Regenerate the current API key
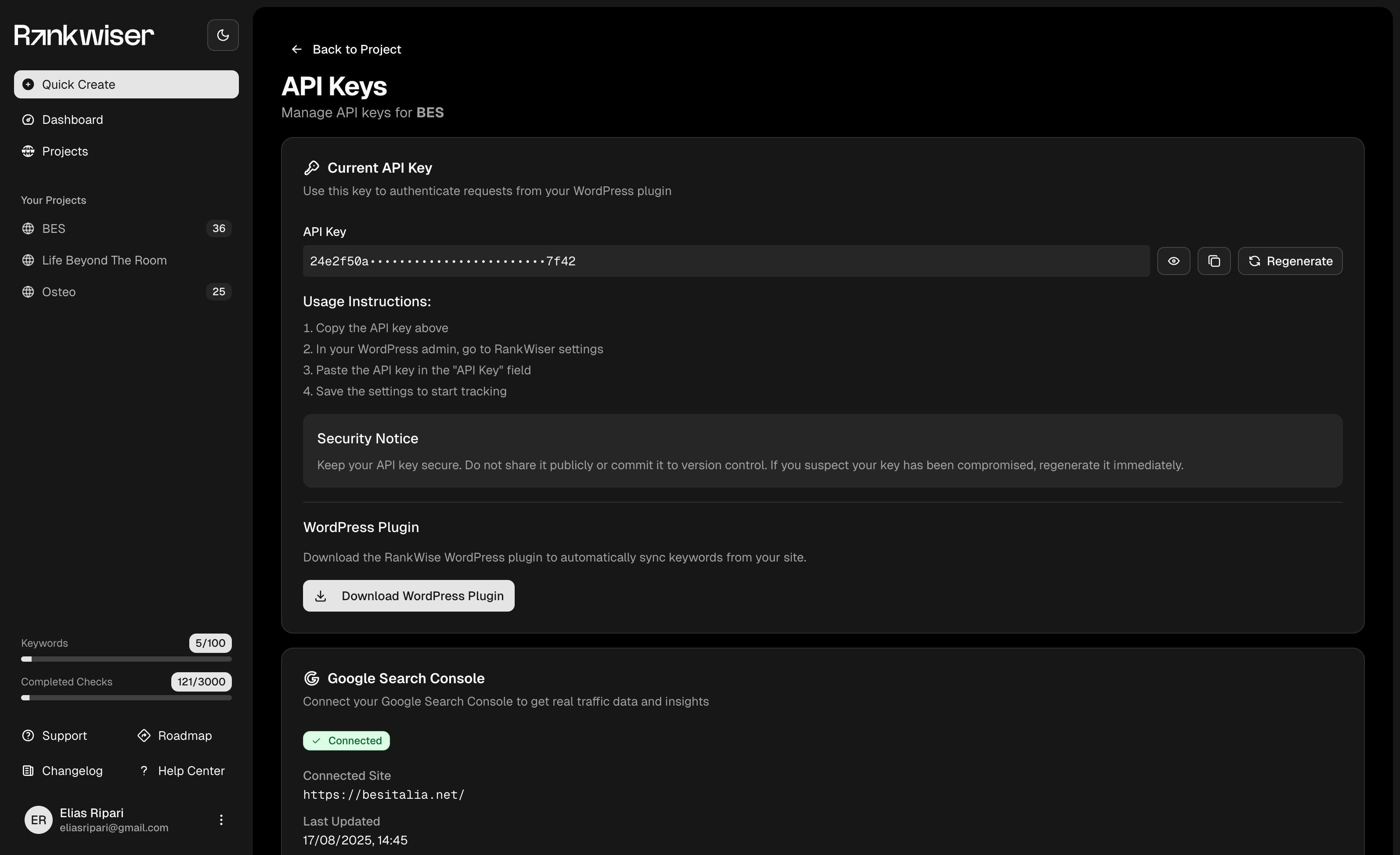Viewport: 1400px width, 855px height. 1290,261
